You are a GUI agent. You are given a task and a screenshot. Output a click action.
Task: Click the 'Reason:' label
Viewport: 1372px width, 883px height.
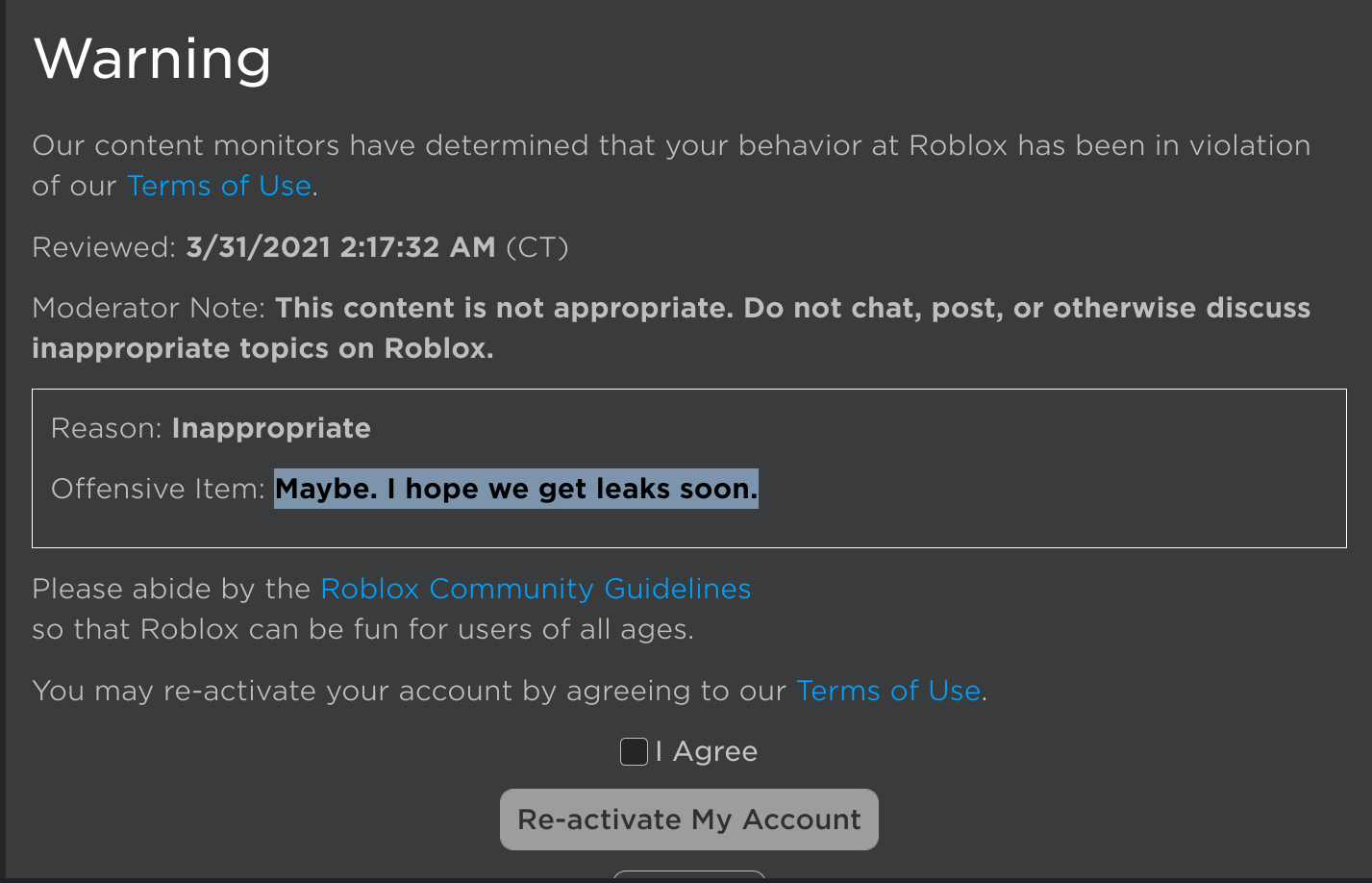tap(107, 428)
